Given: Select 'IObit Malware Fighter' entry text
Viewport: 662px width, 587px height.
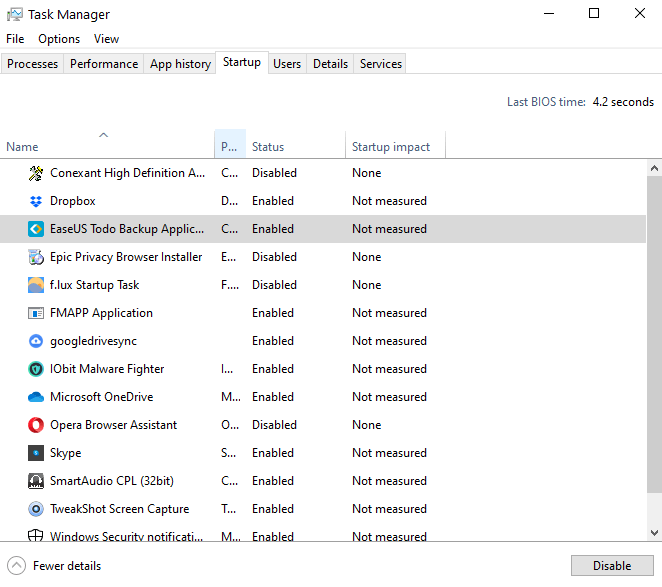Looking at the screenshot, I should click(x=107, y=369).
